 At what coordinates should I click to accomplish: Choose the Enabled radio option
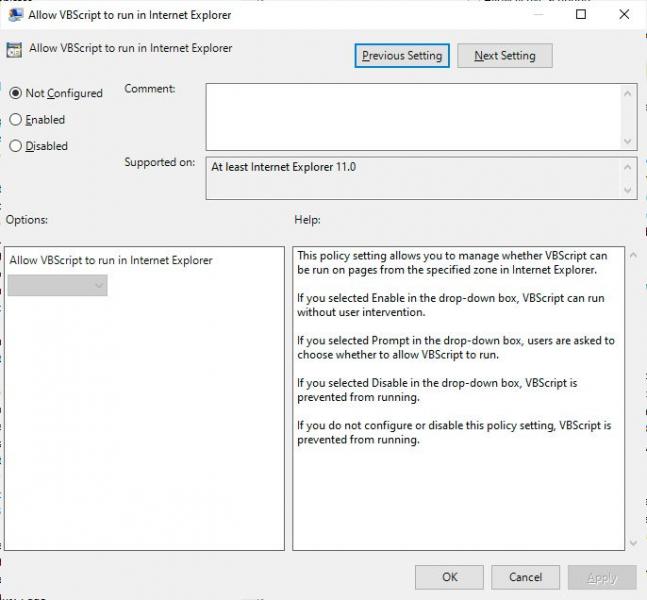coord(16,120)
